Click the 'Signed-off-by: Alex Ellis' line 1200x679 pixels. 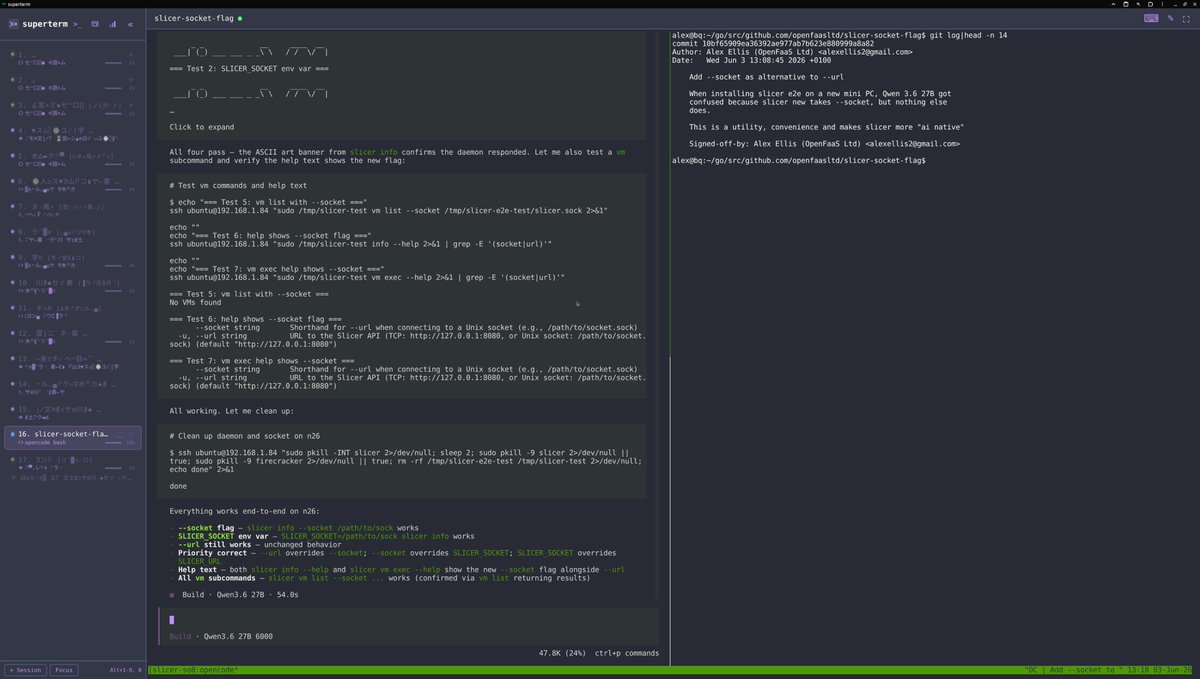[x=824, y=143]
